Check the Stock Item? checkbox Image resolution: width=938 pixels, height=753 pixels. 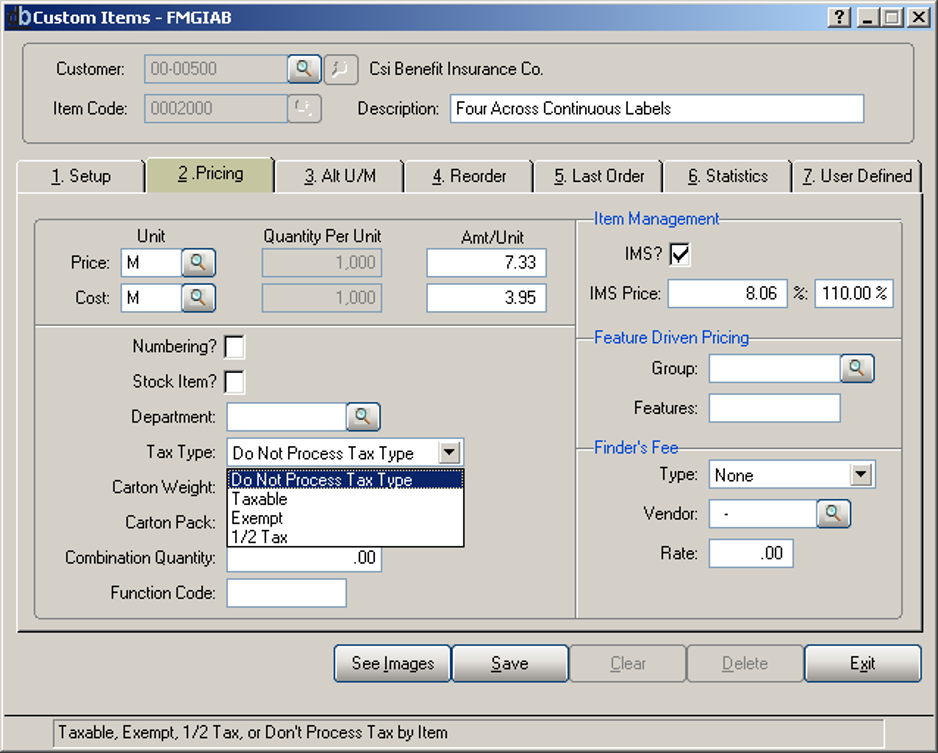point(234,382)
